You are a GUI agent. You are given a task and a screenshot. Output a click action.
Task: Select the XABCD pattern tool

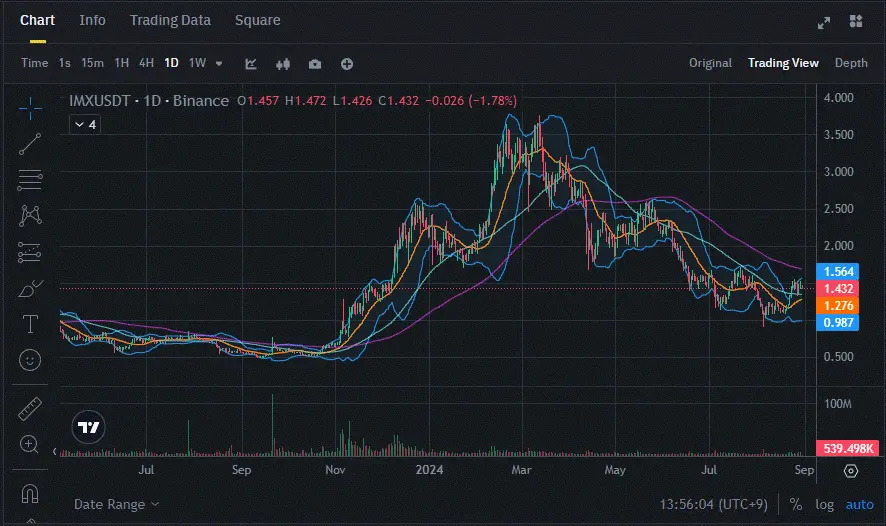click(30, 216)
